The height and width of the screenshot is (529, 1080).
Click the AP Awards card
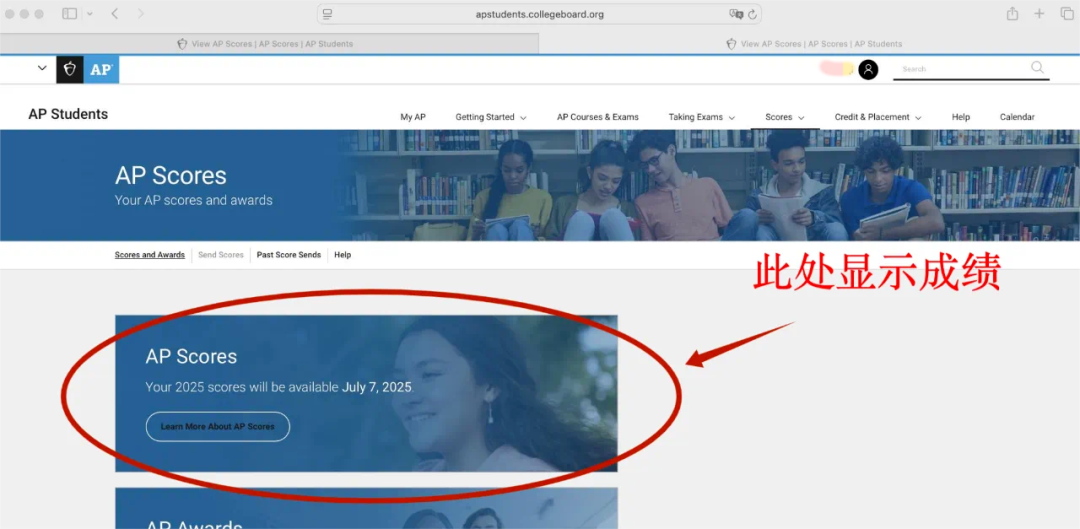(366, 508)
